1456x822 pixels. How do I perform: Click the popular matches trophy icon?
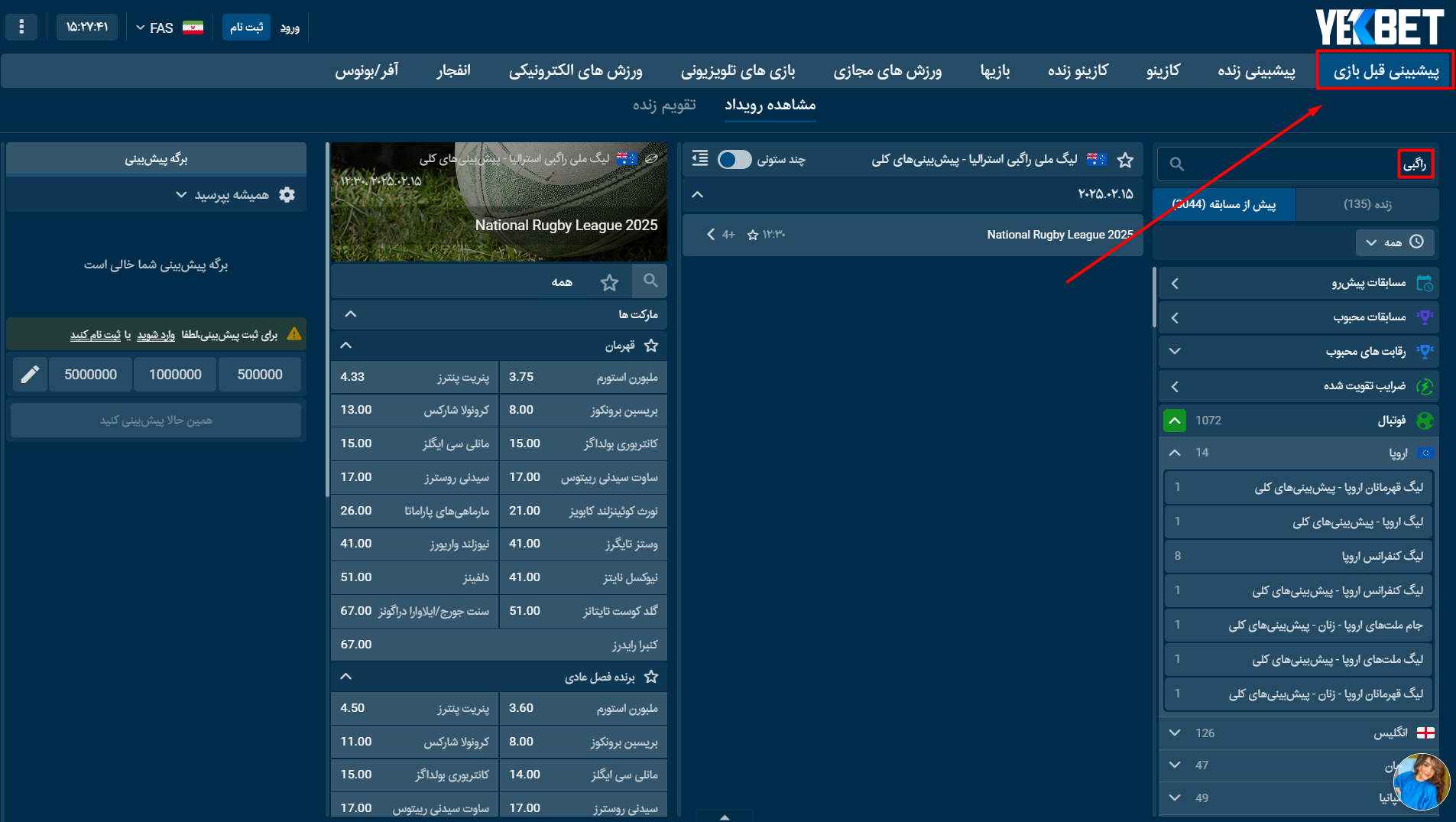point(1425,317)
